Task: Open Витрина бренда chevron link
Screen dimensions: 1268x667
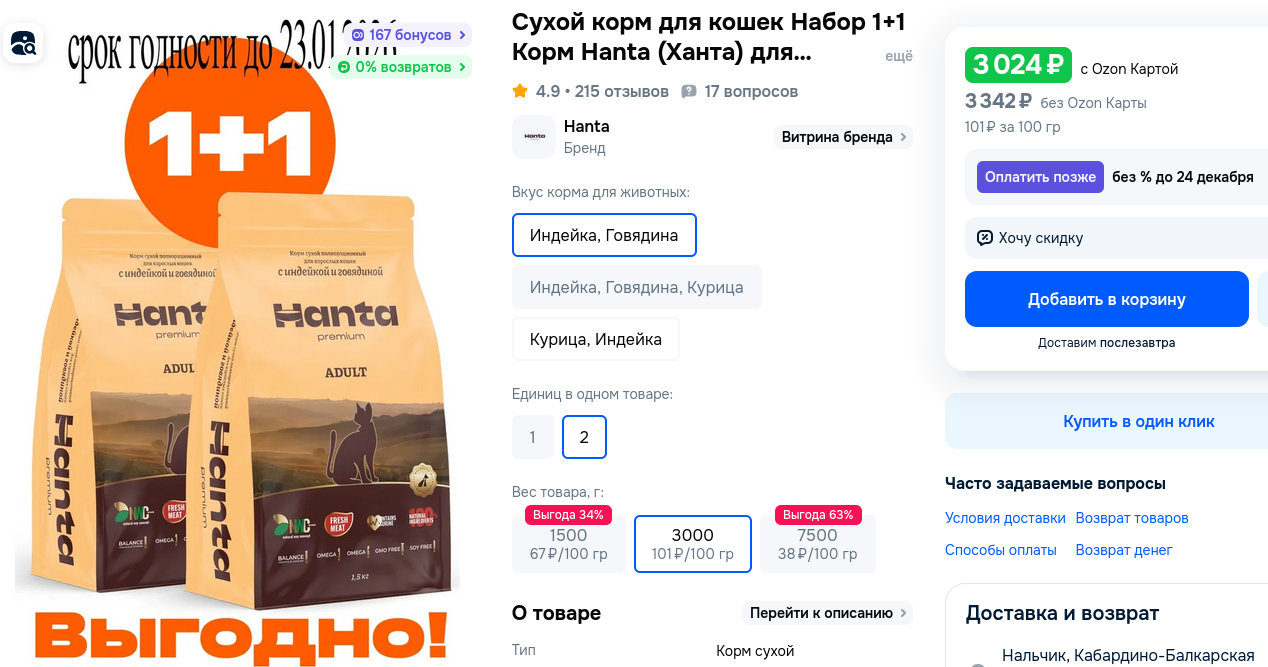Action: click(x=844, y=137)
